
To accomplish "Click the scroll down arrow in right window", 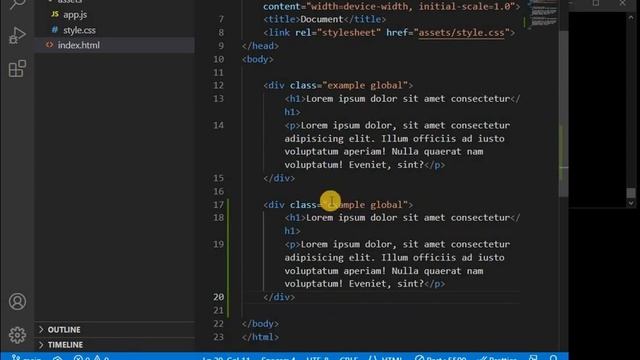I will (631, 203).
